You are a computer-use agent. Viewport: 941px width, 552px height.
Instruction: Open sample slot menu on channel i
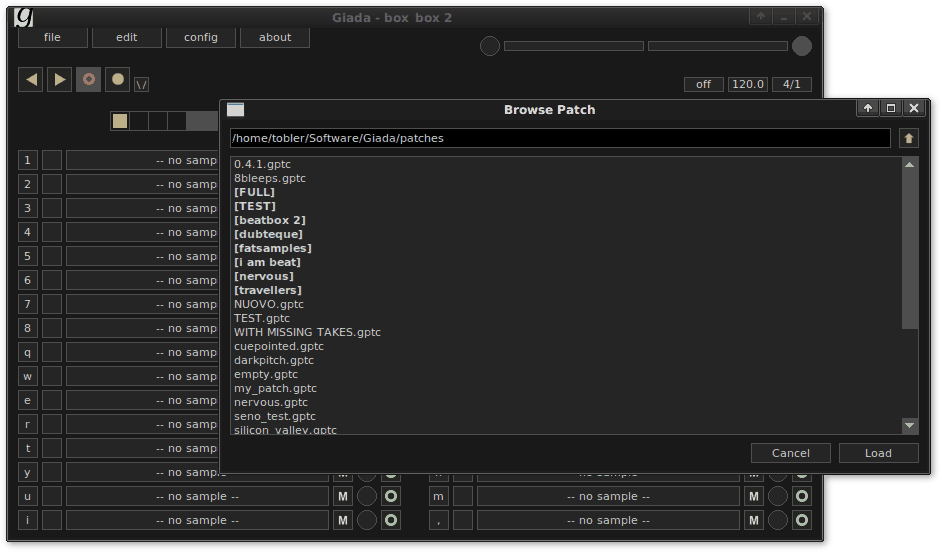(x=197, y=520)
